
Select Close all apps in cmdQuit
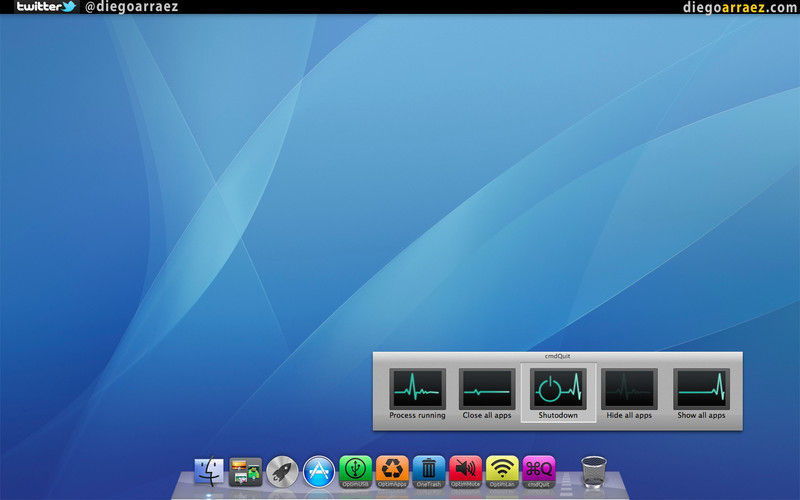tap(487, 388)
